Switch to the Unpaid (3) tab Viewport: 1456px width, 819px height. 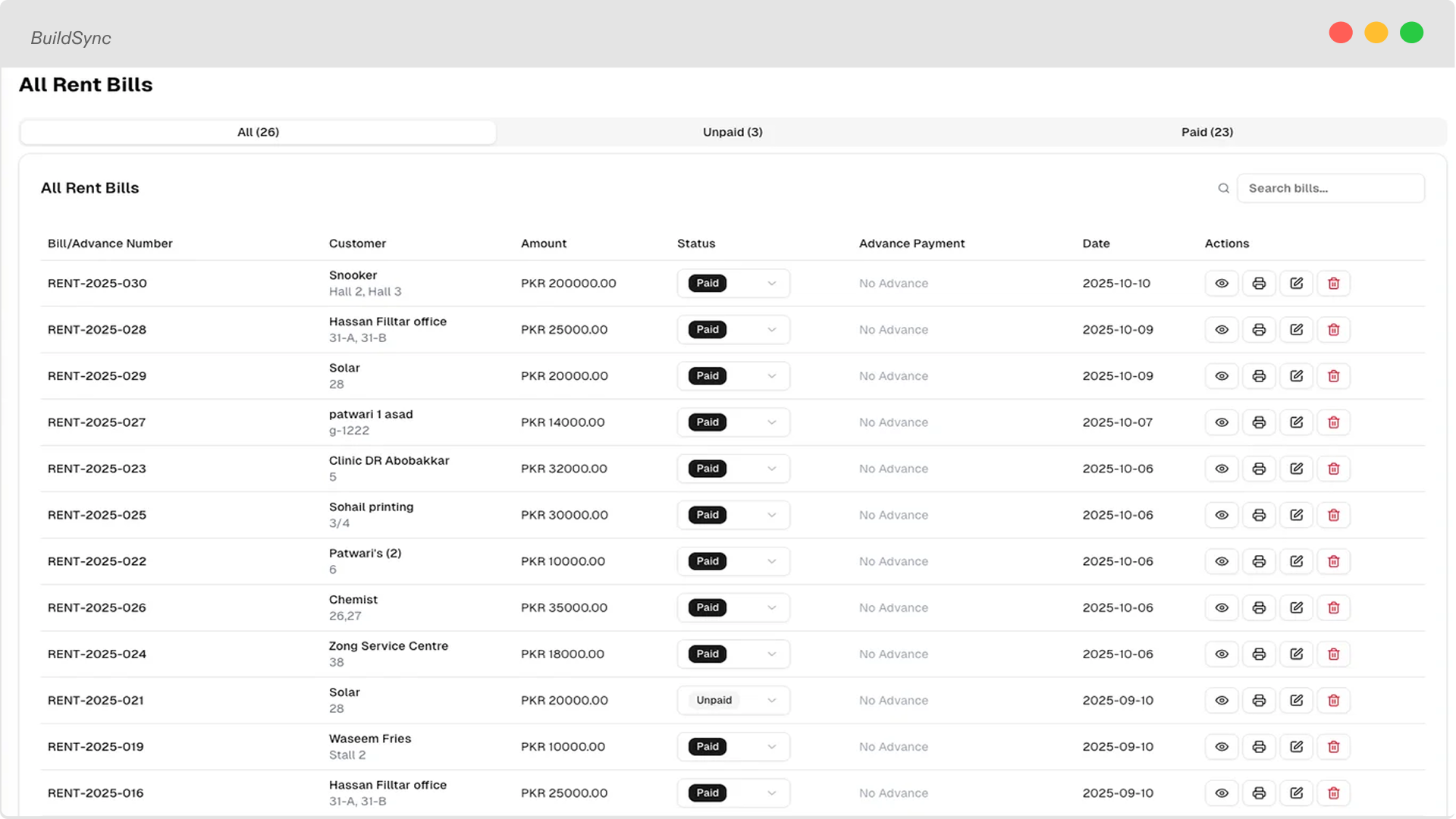(733, 132)
